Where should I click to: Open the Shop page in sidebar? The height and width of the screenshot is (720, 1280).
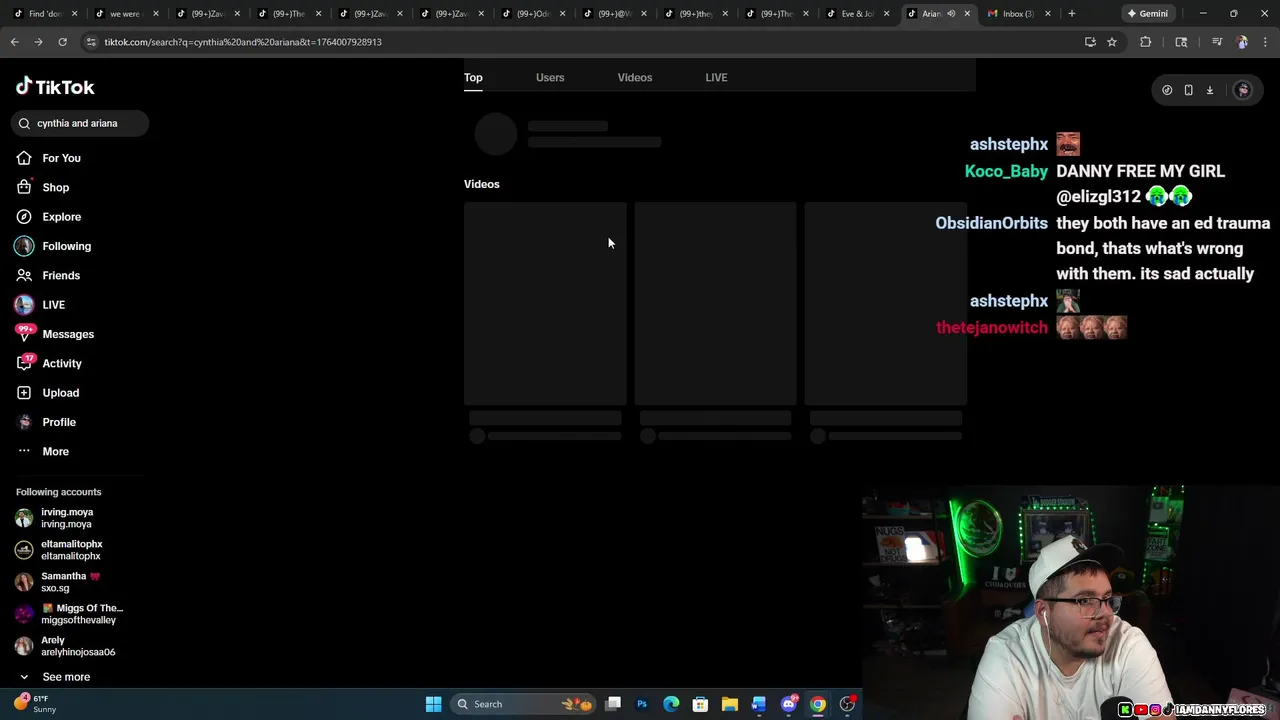pos(55,187)
